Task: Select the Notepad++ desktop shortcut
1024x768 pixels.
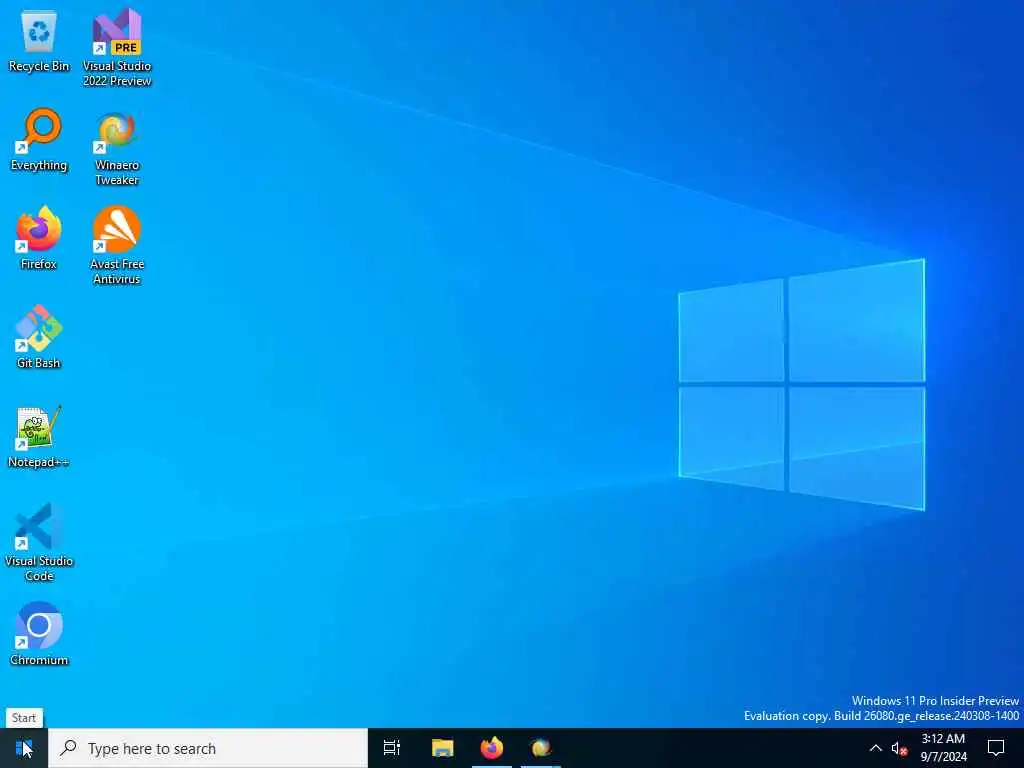Action: [39, 437]
